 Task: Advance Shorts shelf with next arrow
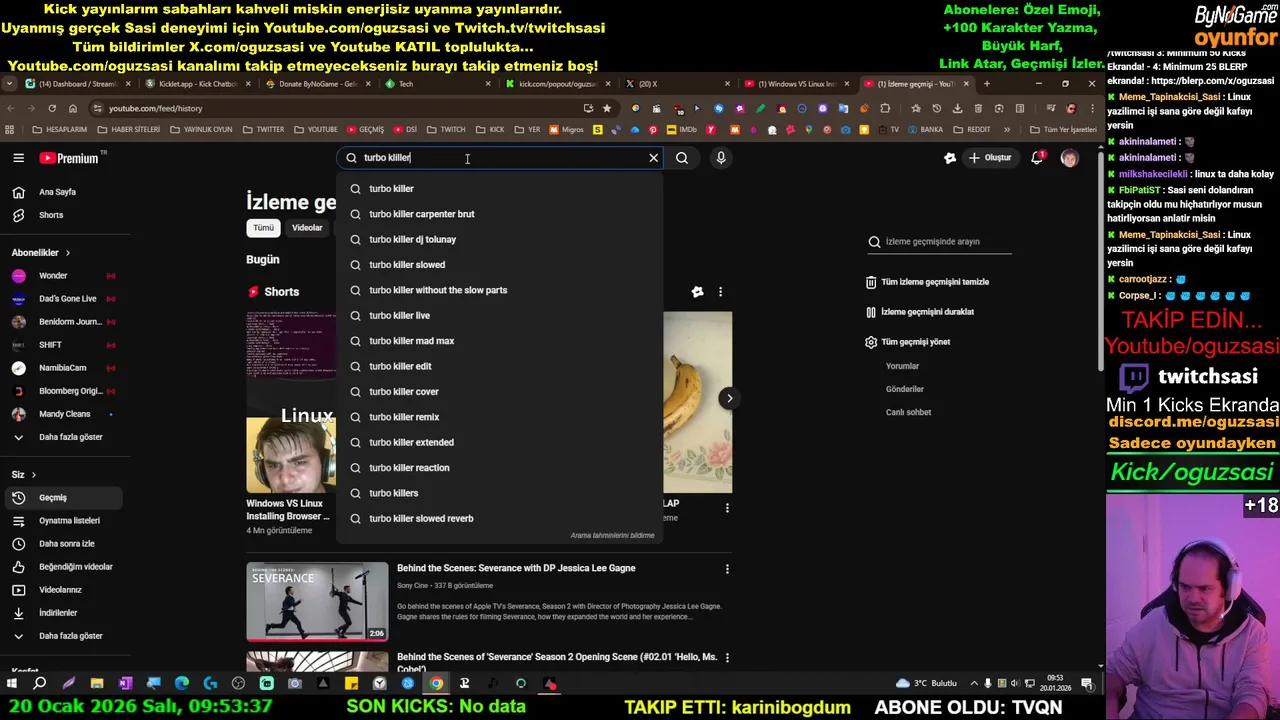(x=729, y=398)
